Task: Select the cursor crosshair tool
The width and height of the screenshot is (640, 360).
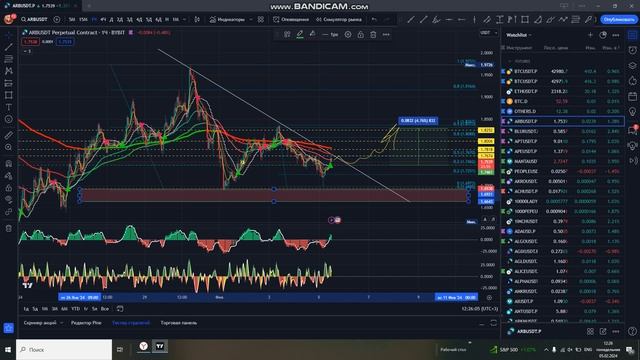Action: pos(9,36)
